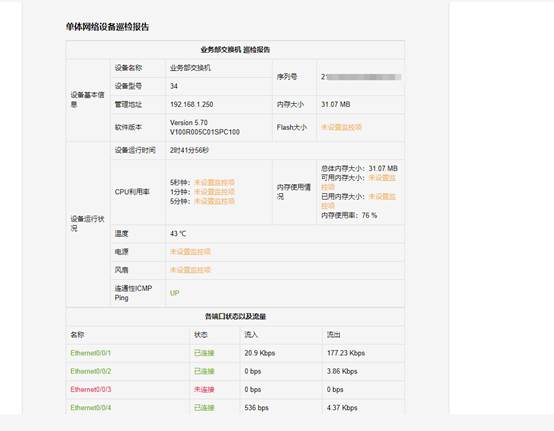Click the 可用内存大小 unset-monitor link

(358, 182)
